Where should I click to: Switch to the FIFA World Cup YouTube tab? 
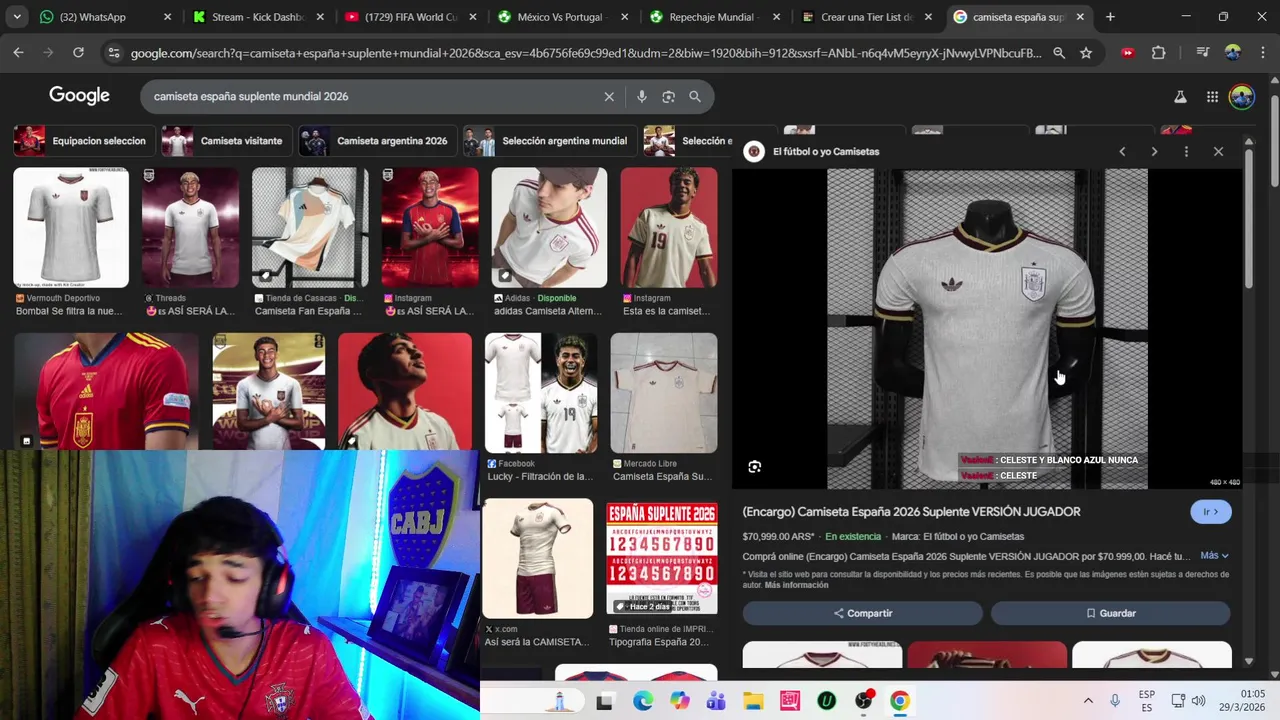(410, 17)
